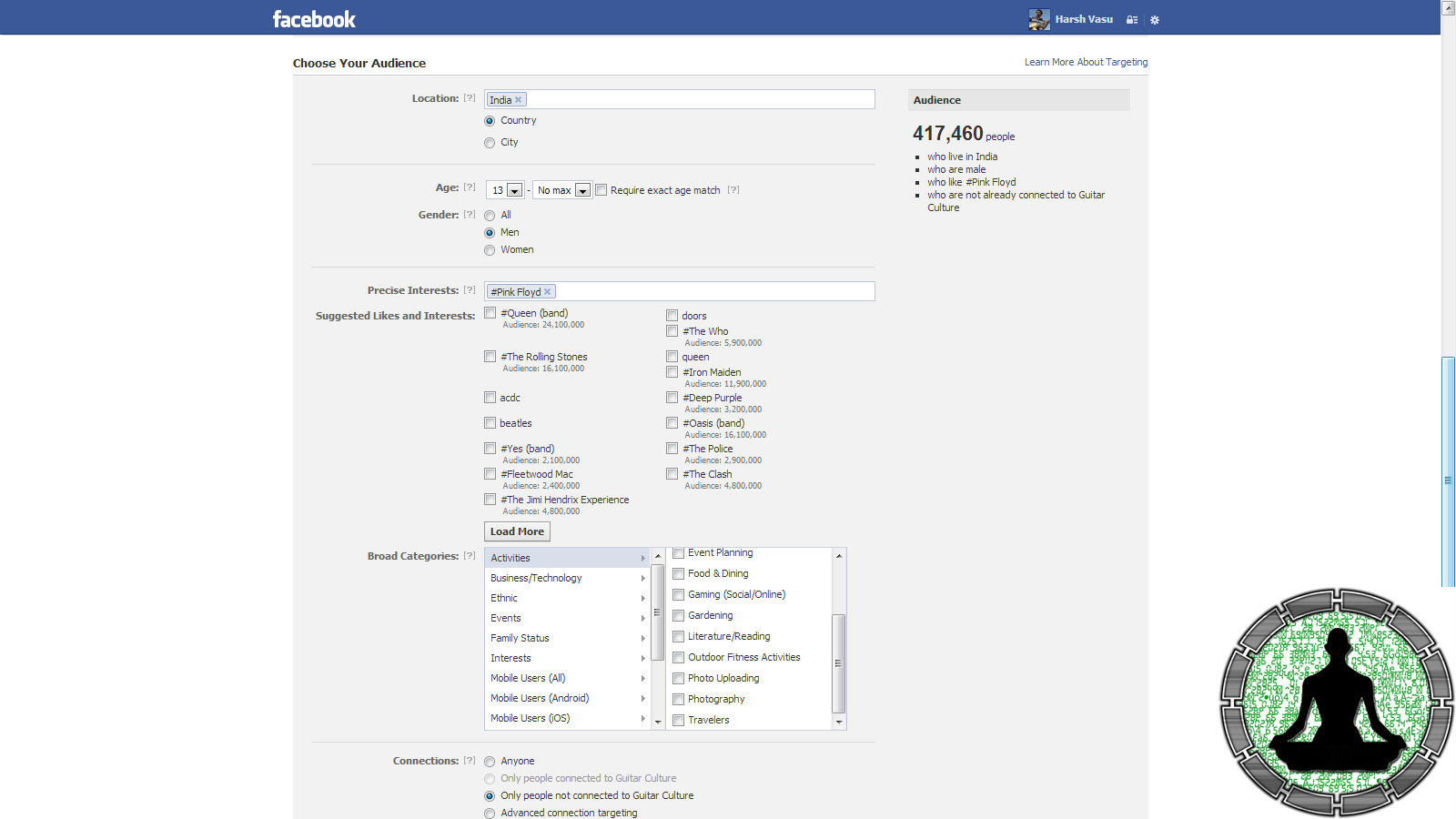Open the No max age dropdown
1456x819 pixels.
(562, 190)
